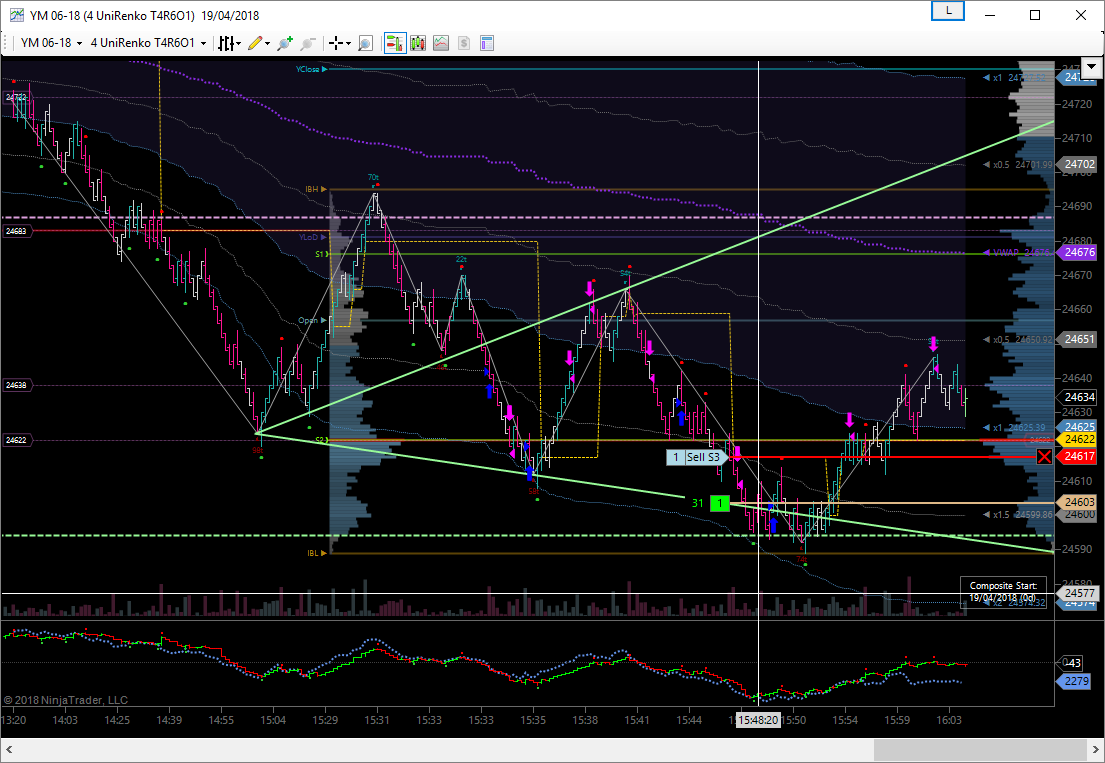Open the Indicators icon
Image resolution: width=1105 pixels, height=763 pixels.
point(440,44)
